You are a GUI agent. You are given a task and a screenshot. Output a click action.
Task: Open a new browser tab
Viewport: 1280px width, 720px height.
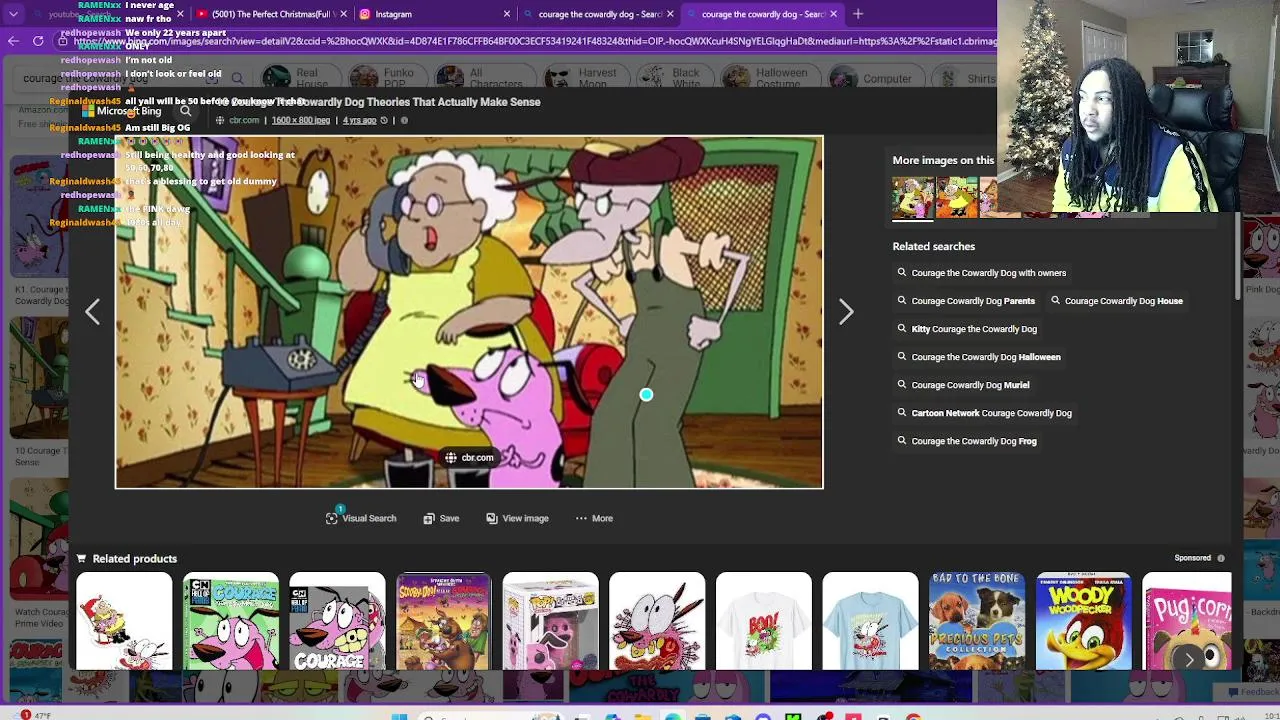pyautogui.click(x=858, y=14)
